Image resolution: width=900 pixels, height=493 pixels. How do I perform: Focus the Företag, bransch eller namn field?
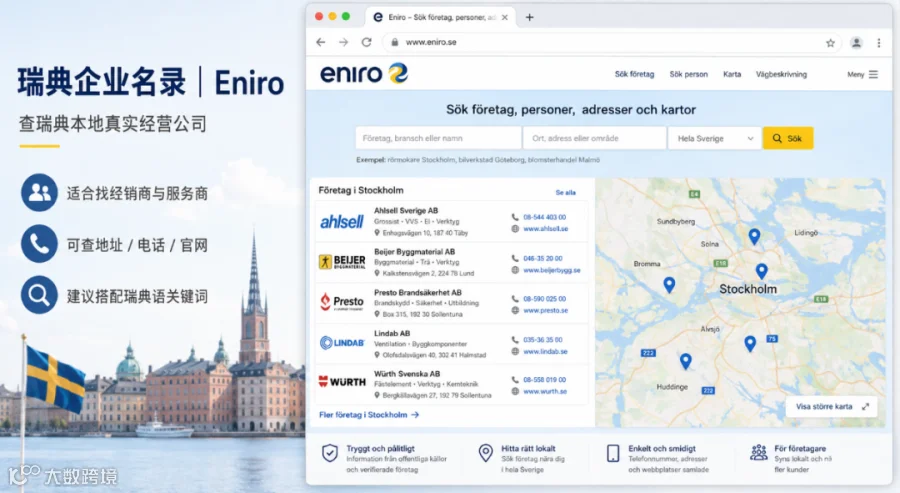[x=438, y=138]
